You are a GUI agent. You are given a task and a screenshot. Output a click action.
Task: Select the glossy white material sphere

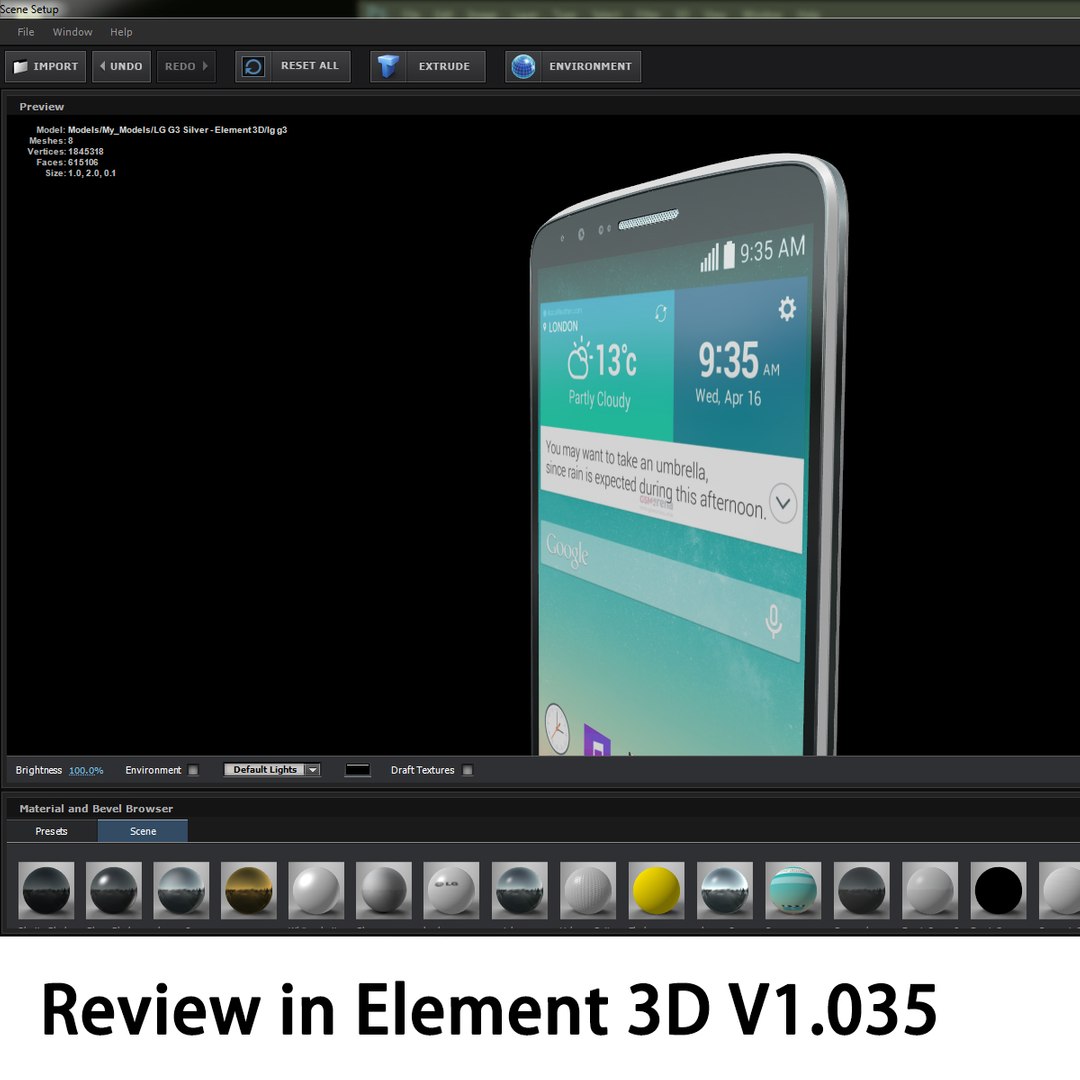pos(316,890)
